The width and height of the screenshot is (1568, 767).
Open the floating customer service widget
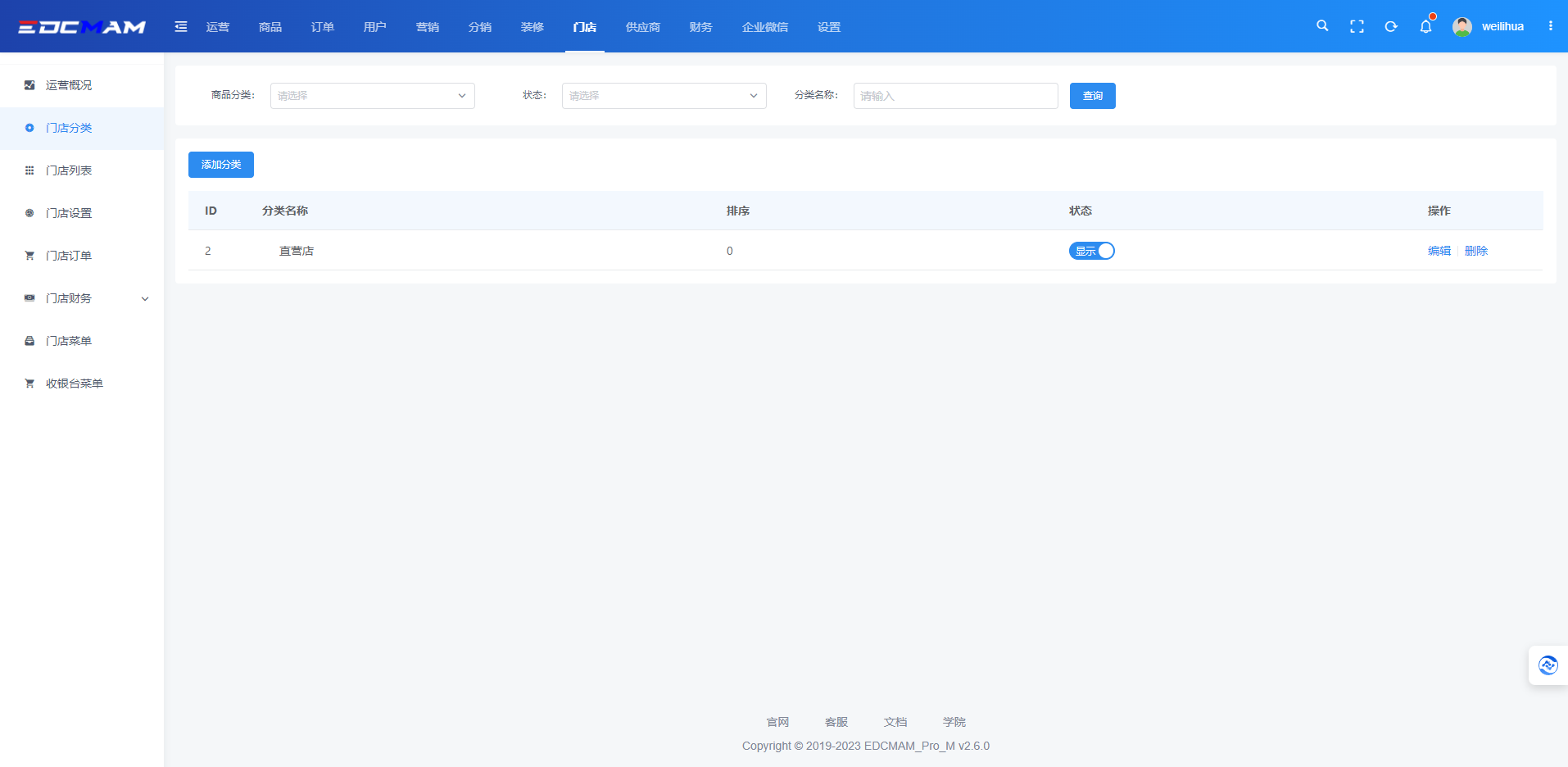pyautogui.click(x=1548, y=665)
